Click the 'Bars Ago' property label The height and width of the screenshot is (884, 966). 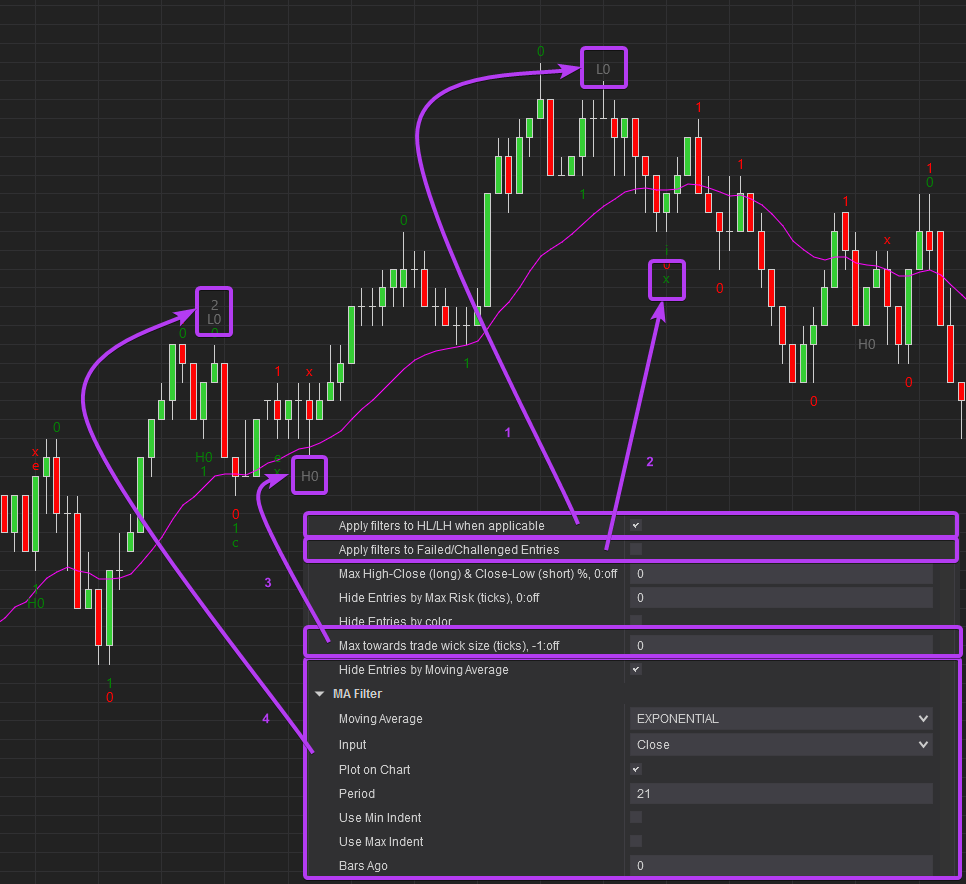tap(363, 866)
